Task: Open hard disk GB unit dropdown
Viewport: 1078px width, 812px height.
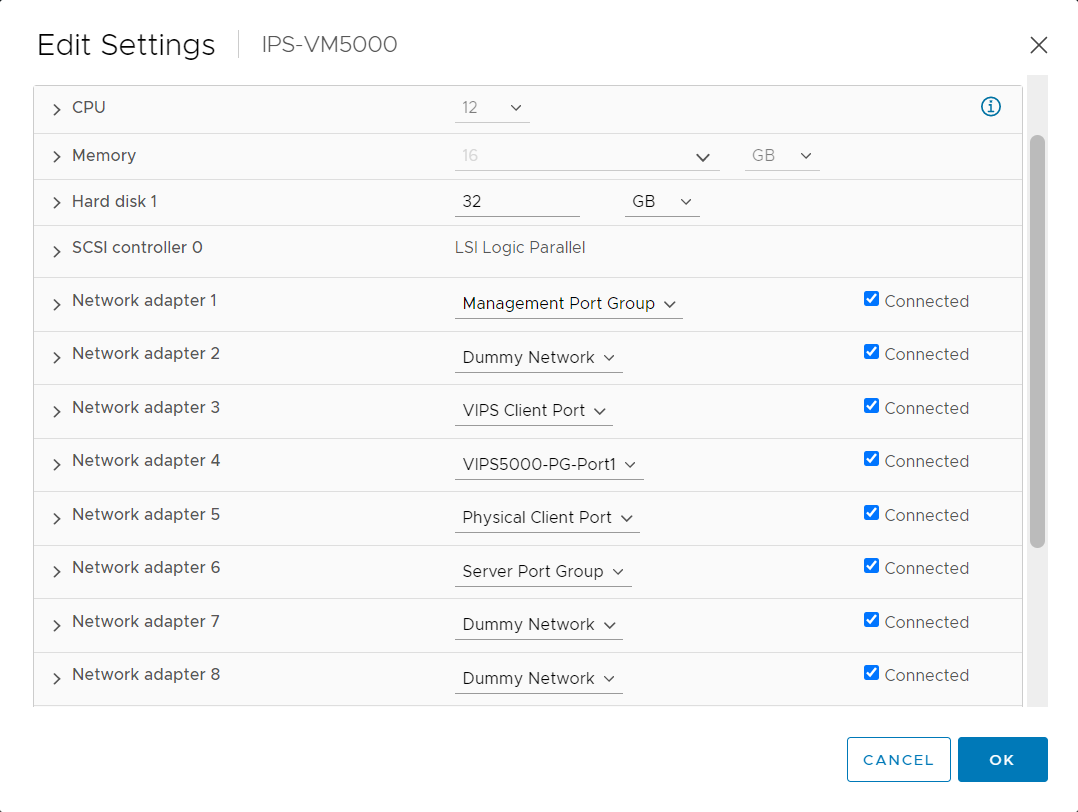Action: [x=661, y=202]
